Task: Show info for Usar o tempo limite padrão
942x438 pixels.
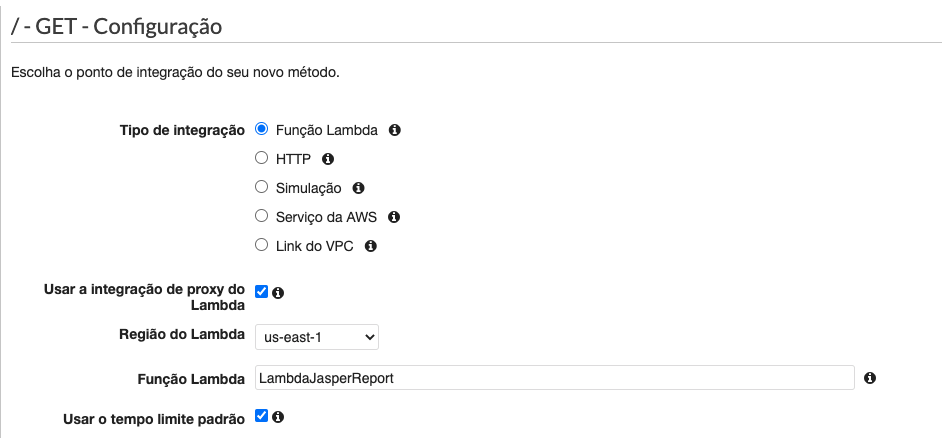Action: point(278,416)
